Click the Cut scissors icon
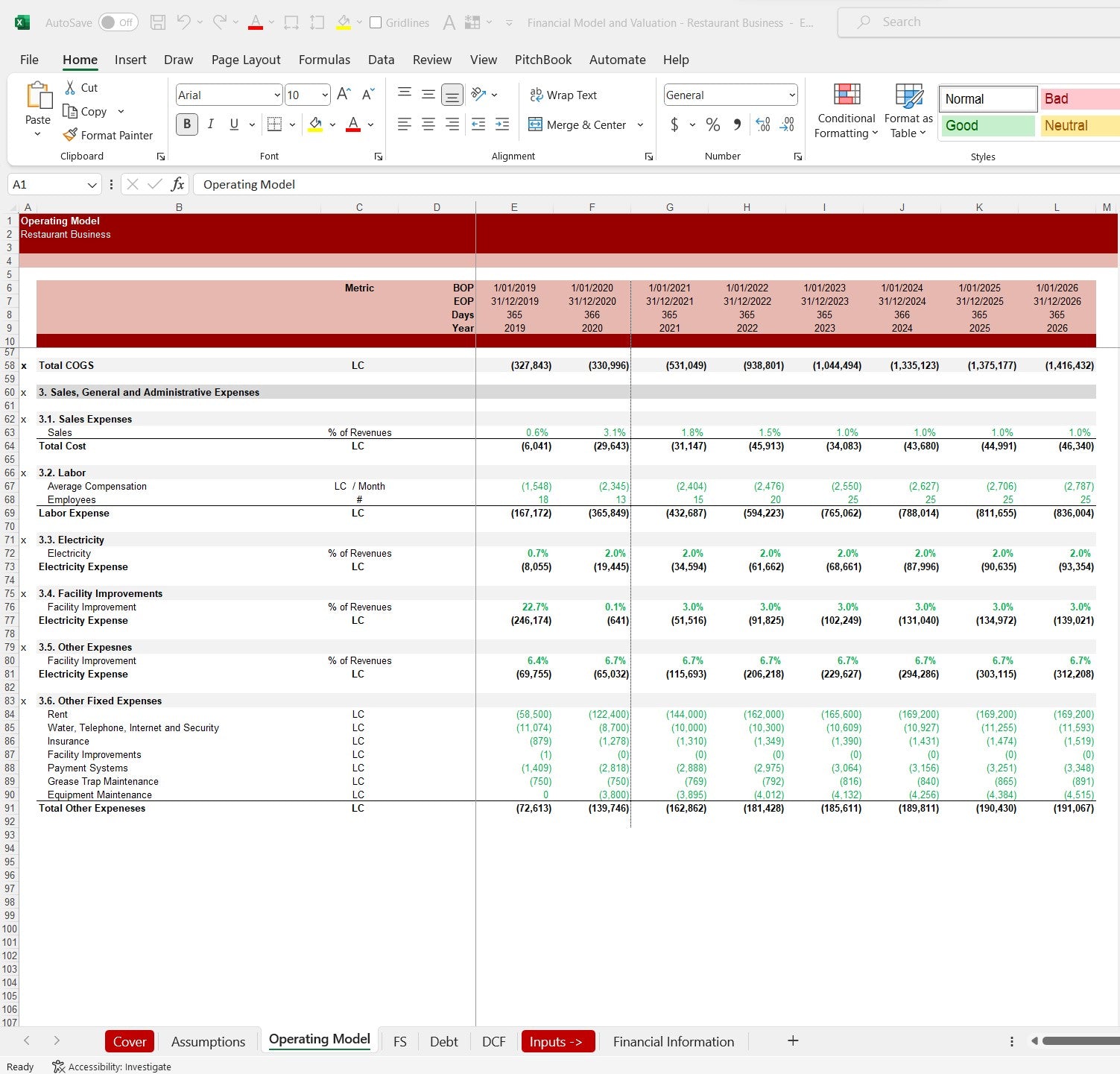This screenshot has height=1074, width=1120. click(70, 88)
